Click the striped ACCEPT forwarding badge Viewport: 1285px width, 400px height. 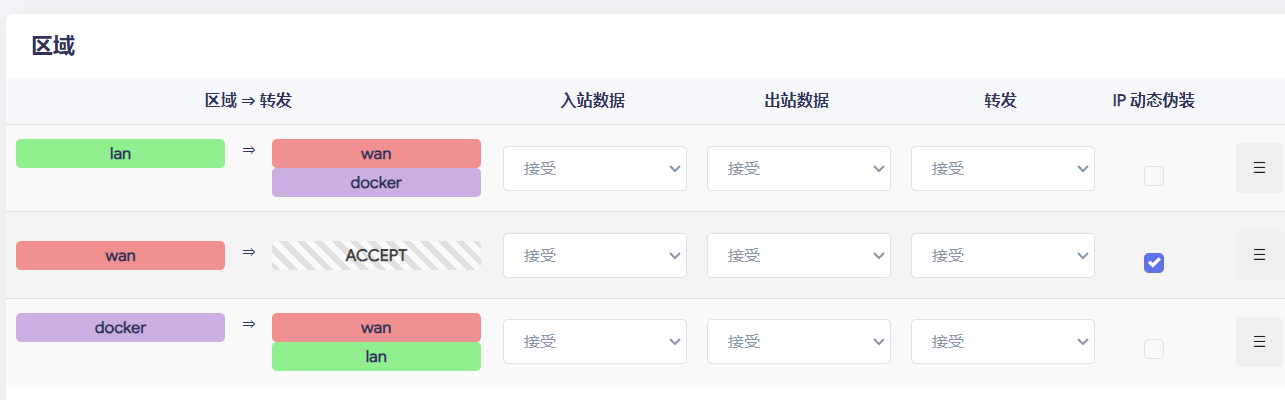point(376,255)
